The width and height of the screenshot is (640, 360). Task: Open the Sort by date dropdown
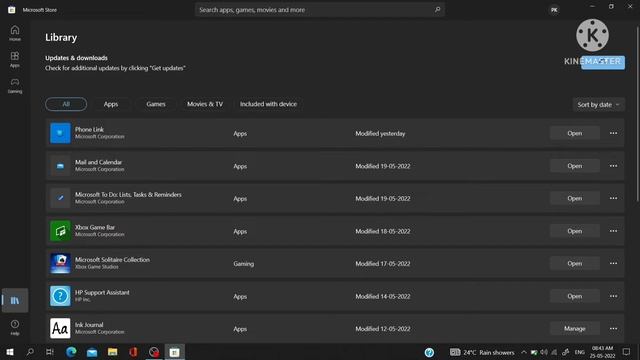[x=598, y=104]
